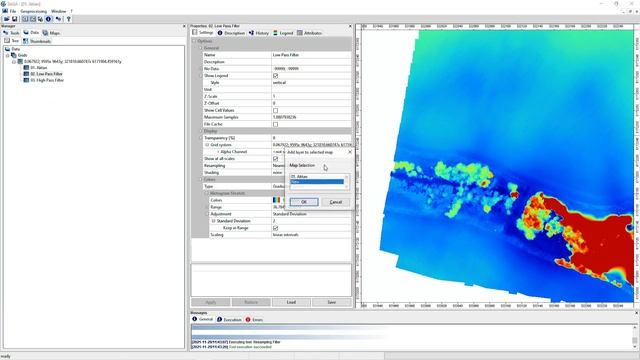Open the Attributes tab in Properties
The image size is (640, 360).
coord(309,33)
